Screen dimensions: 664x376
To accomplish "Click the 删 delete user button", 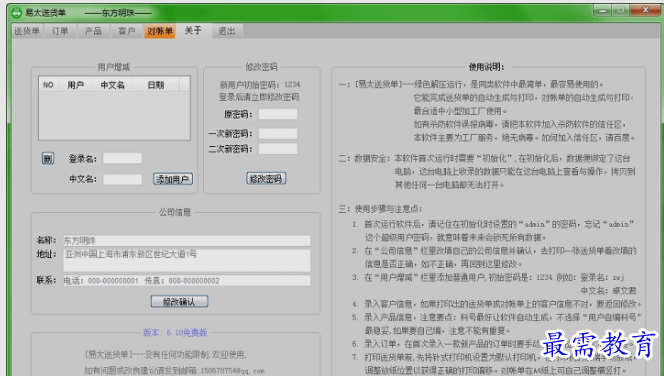I will pyautogui.click(x=48, y=158).
